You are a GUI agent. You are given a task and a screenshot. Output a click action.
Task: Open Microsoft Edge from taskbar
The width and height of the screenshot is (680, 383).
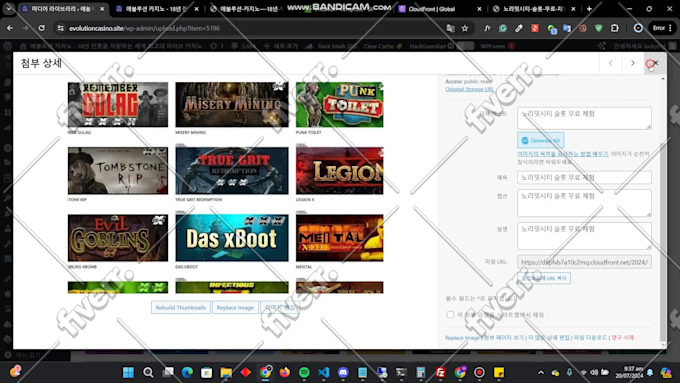click(187, 372)
